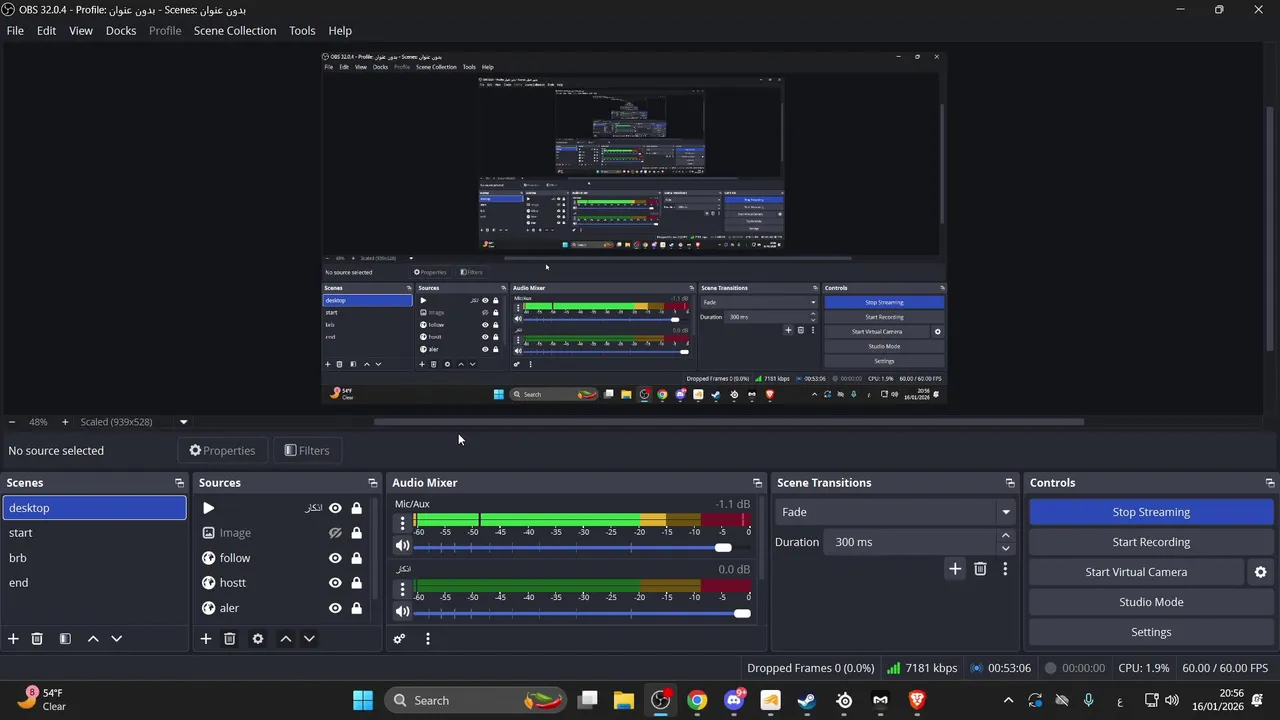Add a new source with plus icon
The width and height of the screenshot is (1280, 720).
[x=206, y=639]
